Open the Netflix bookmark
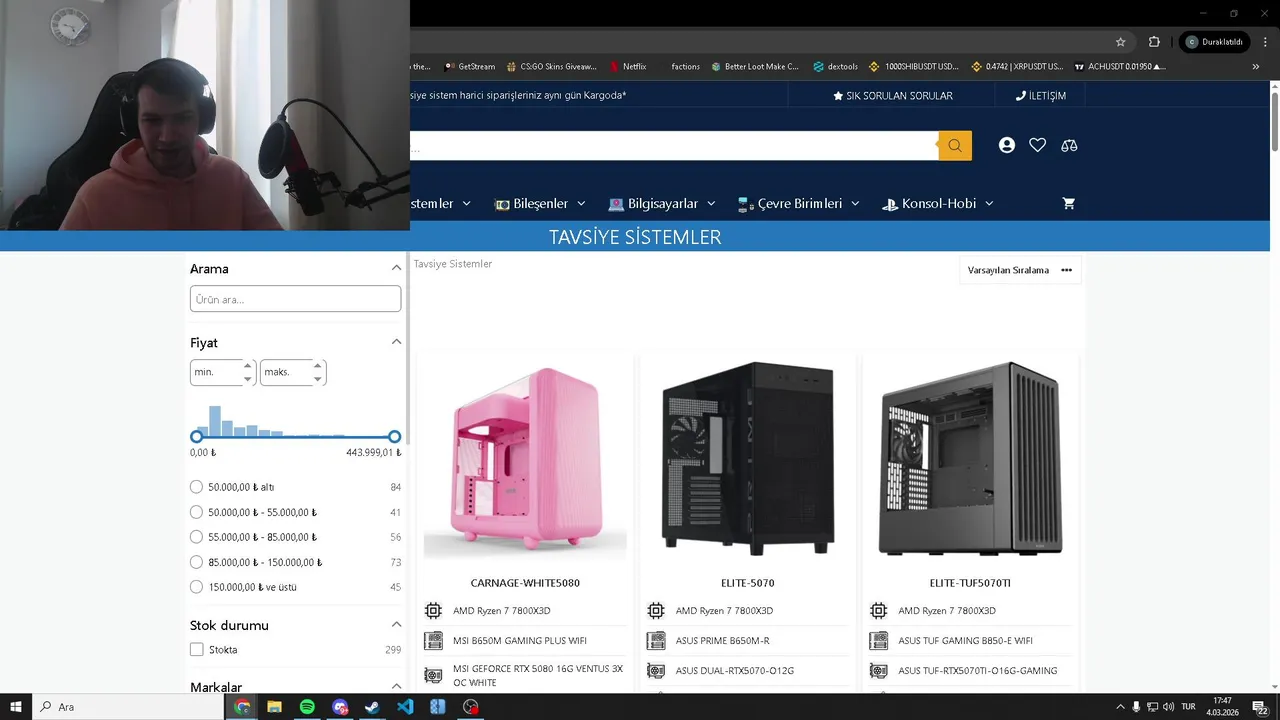The width and height of the screenshot is (1280, 720). tap(628, 67)
